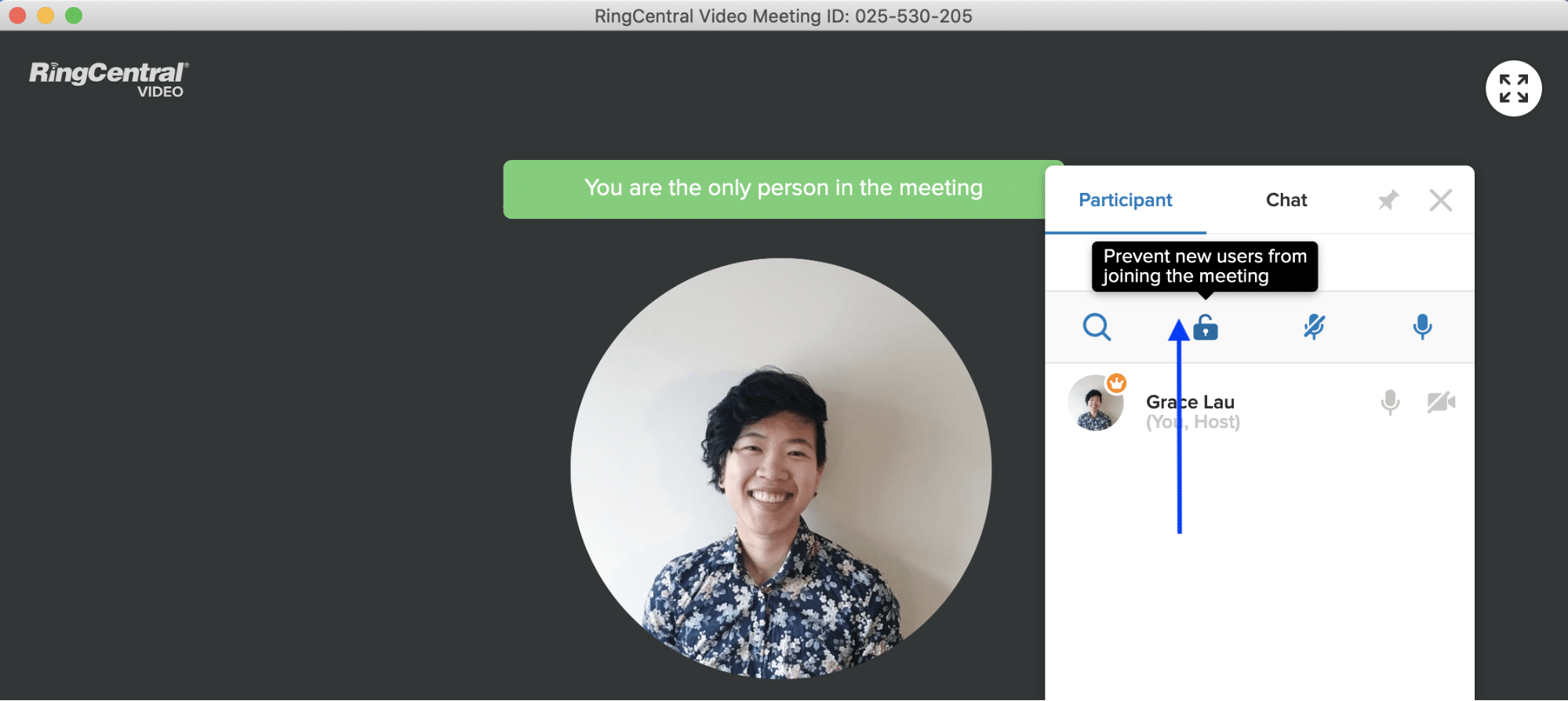This screenshot has height=701, width=1568.
Task: Open participant search with the magnifier icon
Action: click(x=1096, y=327)
